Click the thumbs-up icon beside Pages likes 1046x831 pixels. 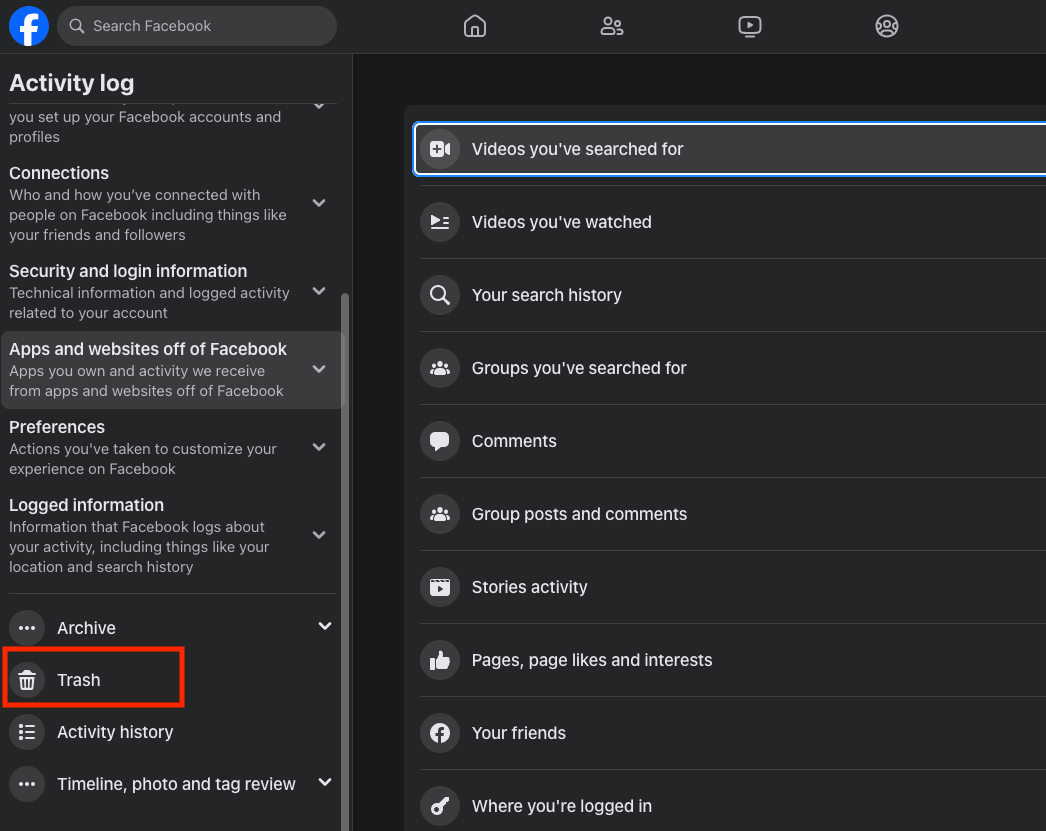(440, 660)
